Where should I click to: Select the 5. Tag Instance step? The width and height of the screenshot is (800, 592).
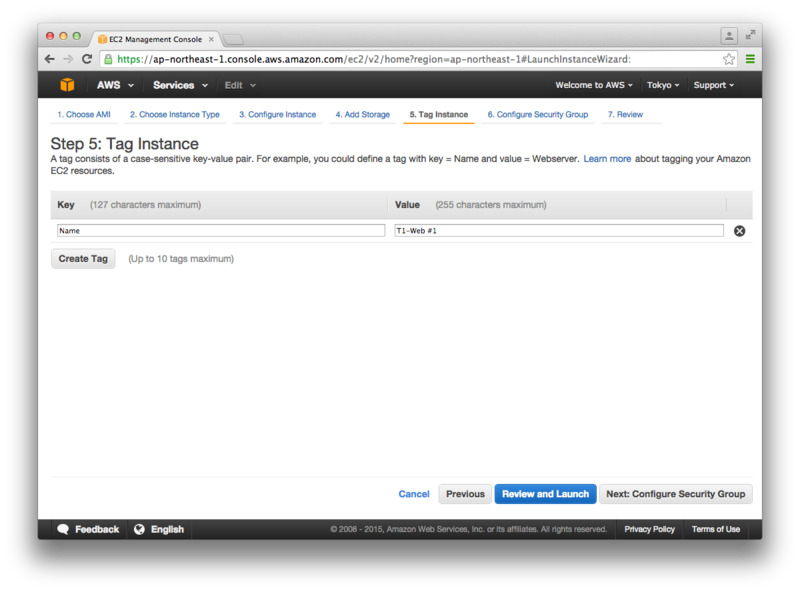click(x=439, y=114)
